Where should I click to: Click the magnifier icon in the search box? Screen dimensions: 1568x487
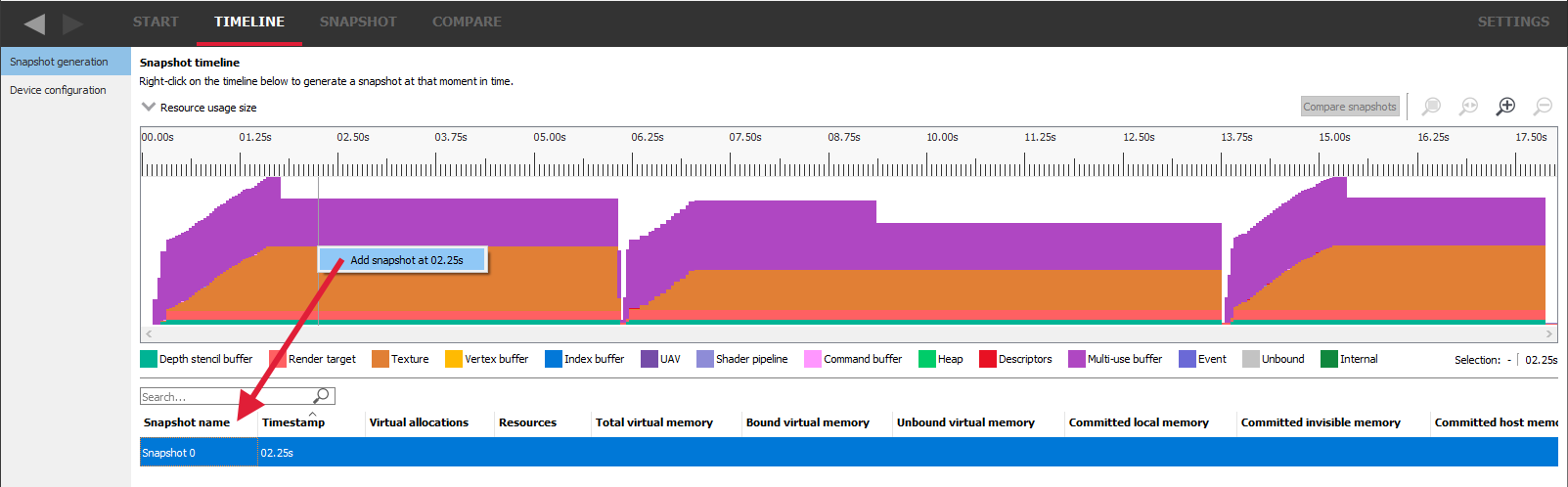[321, 396]
